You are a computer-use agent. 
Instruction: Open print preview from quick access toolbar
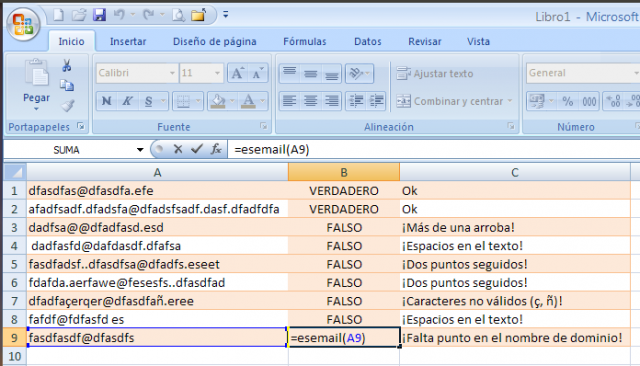(178, 16)
